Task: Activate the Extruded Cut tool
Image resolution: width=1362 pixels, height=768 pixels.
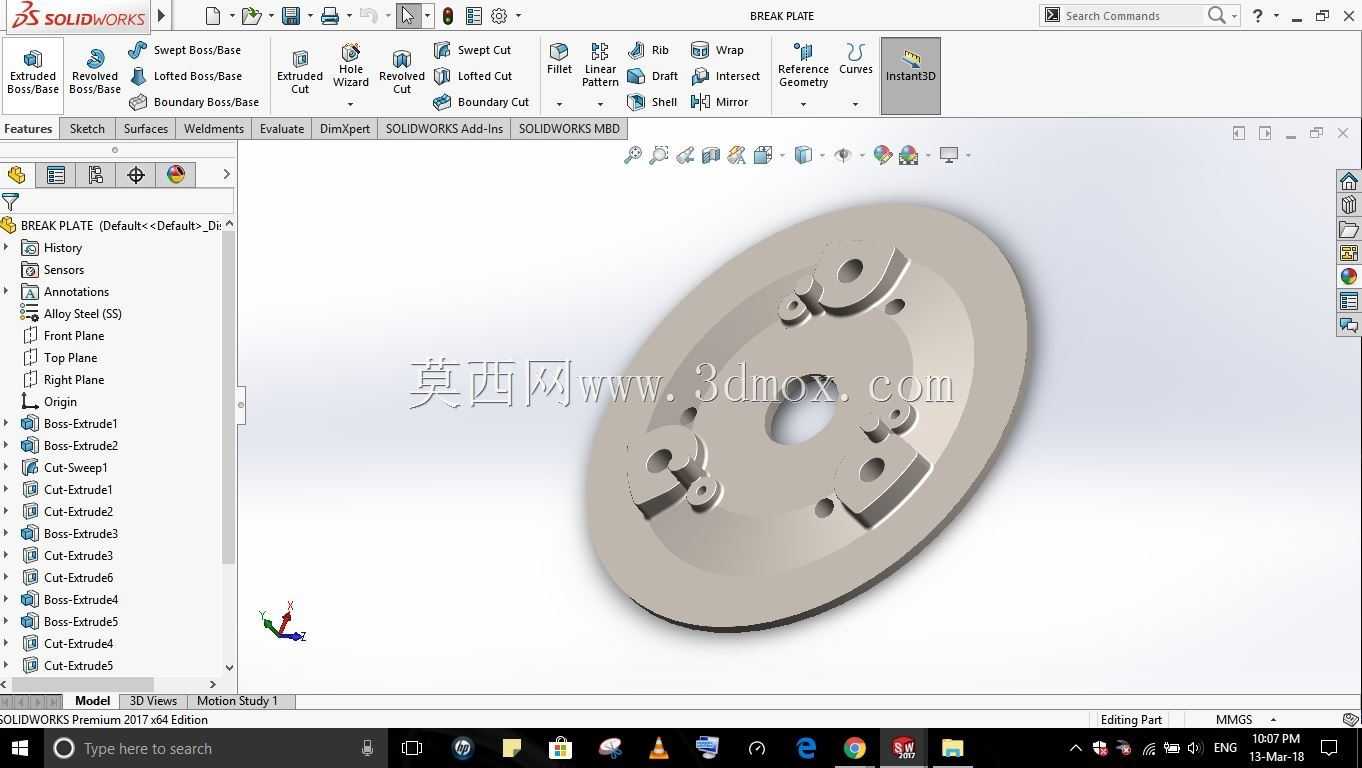Action: [x=300, y=73]
